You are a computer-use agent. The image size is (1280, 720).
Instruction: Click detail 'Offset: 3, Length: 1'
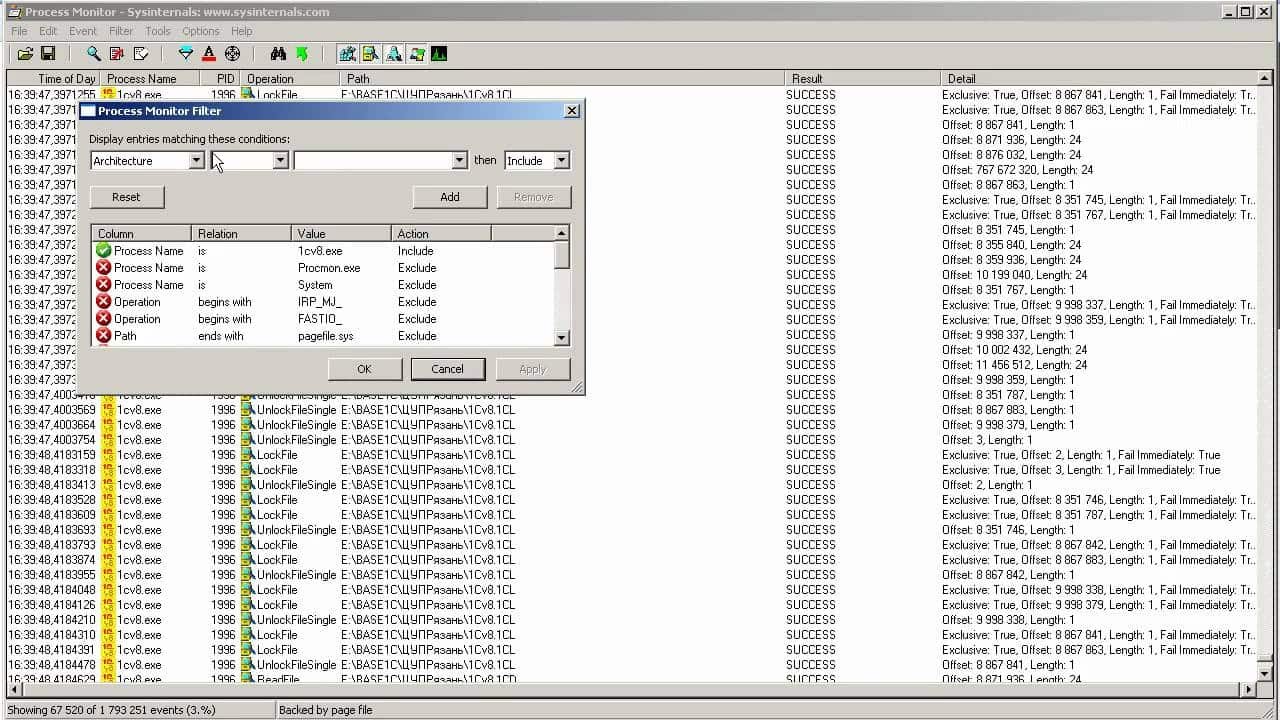pos(987,440)
